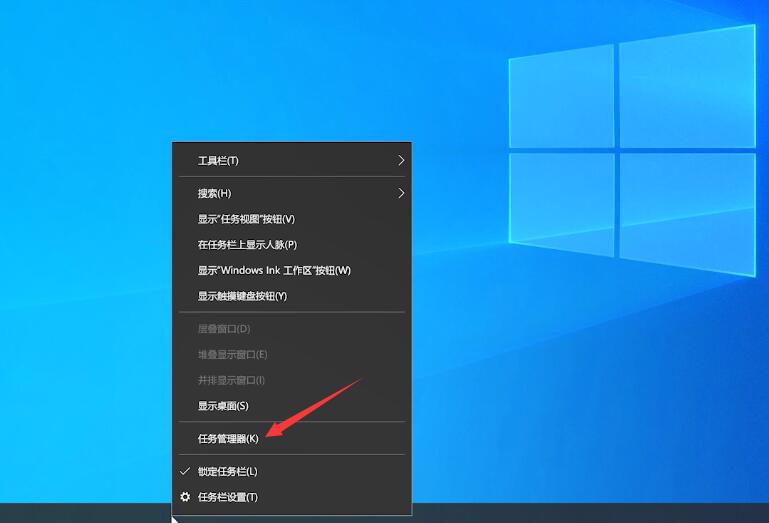
Task: Click the gear icon for 任务栏设置
Action: point(185,497)
